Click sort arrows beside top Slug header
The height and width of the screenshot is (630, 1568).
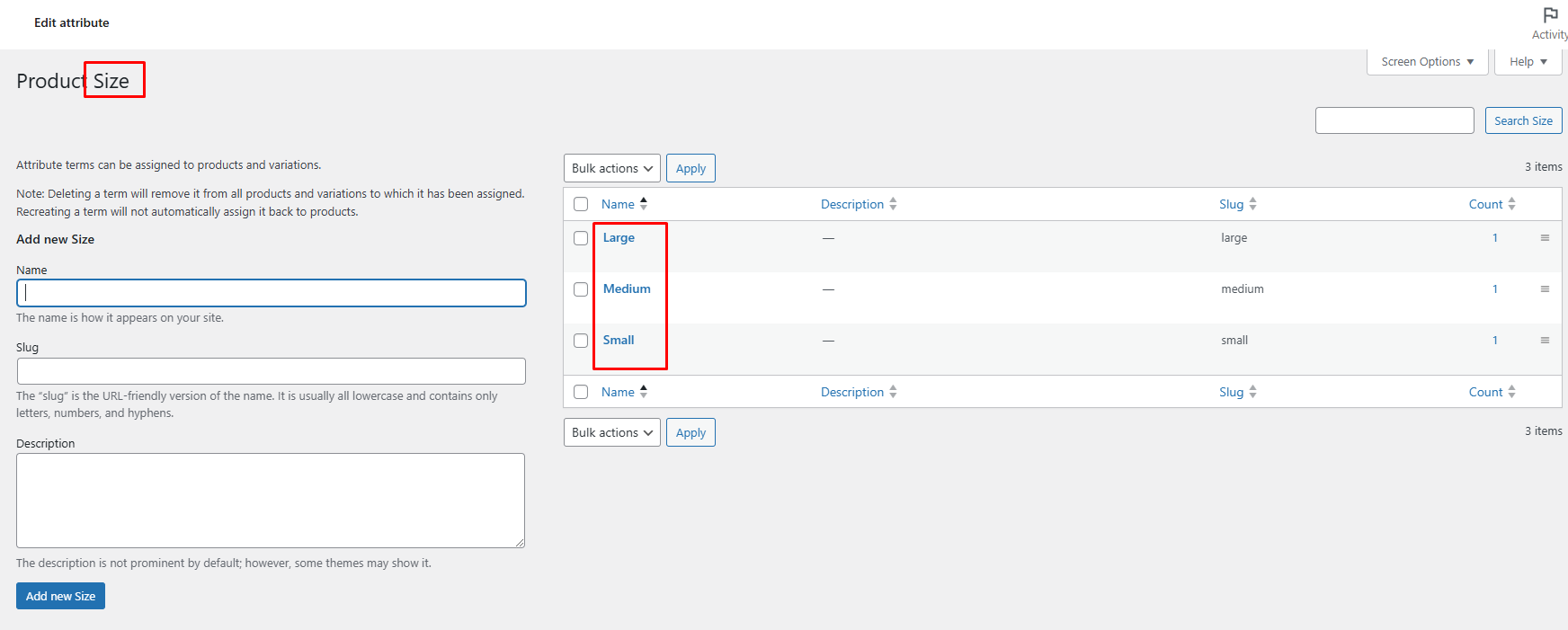(x=1252, y=205)
